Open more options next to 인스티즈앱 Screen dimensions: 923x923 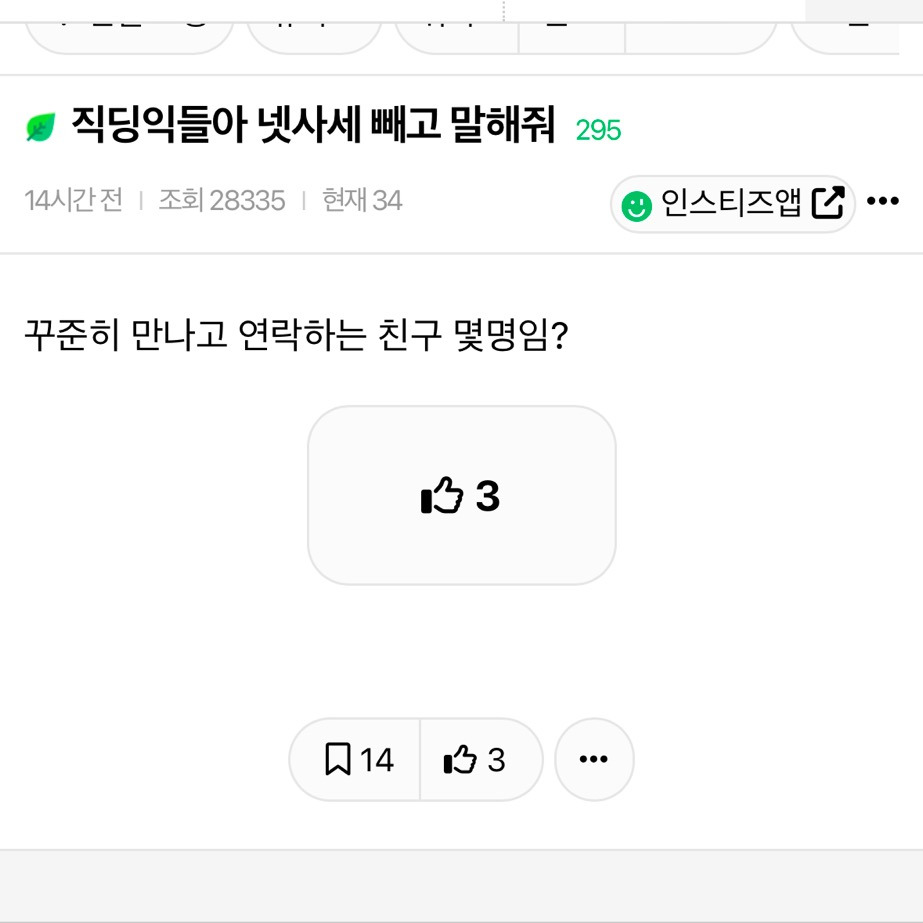click(883, 203)
